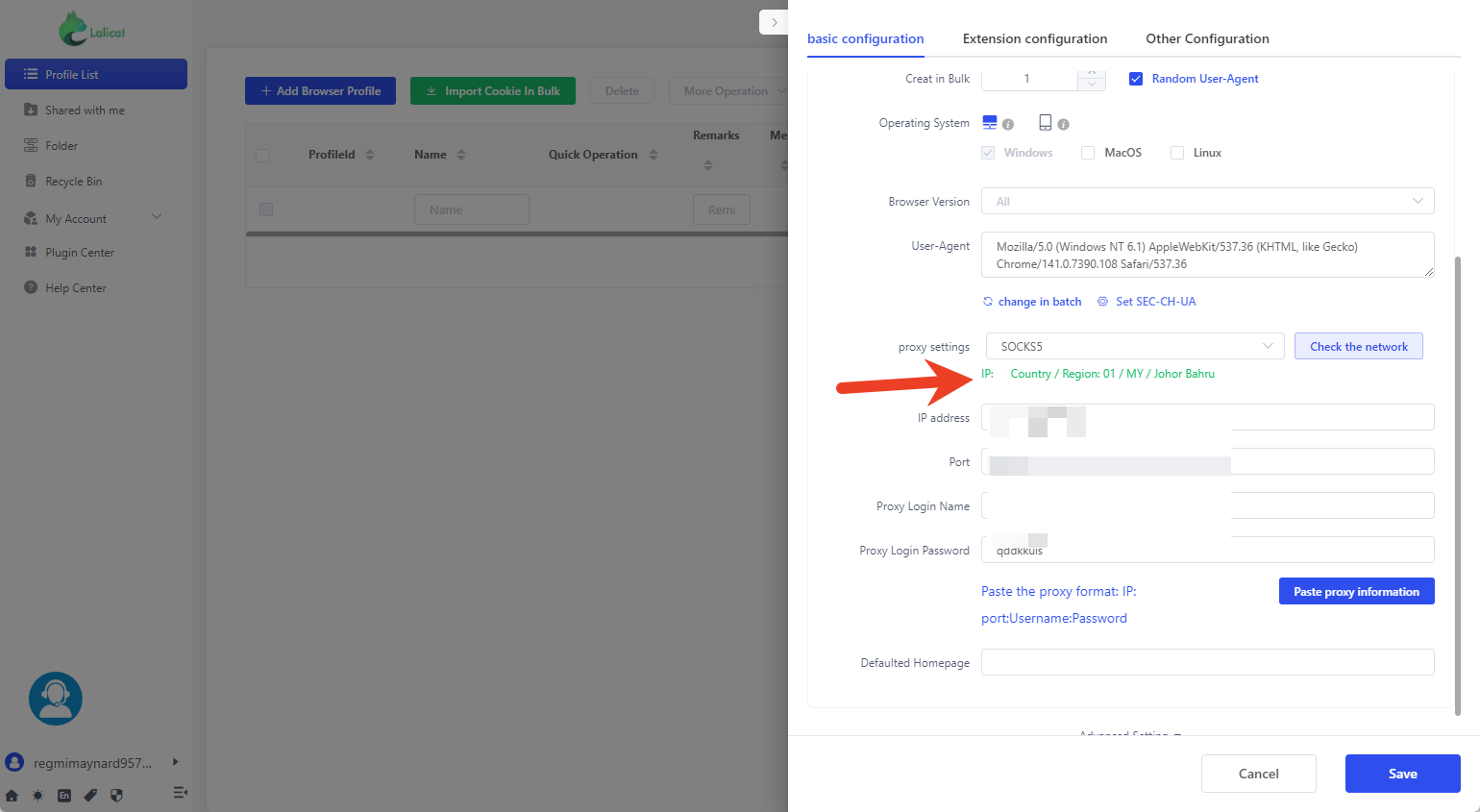Select the mobile device operating system icon

tap(1045, 122)
